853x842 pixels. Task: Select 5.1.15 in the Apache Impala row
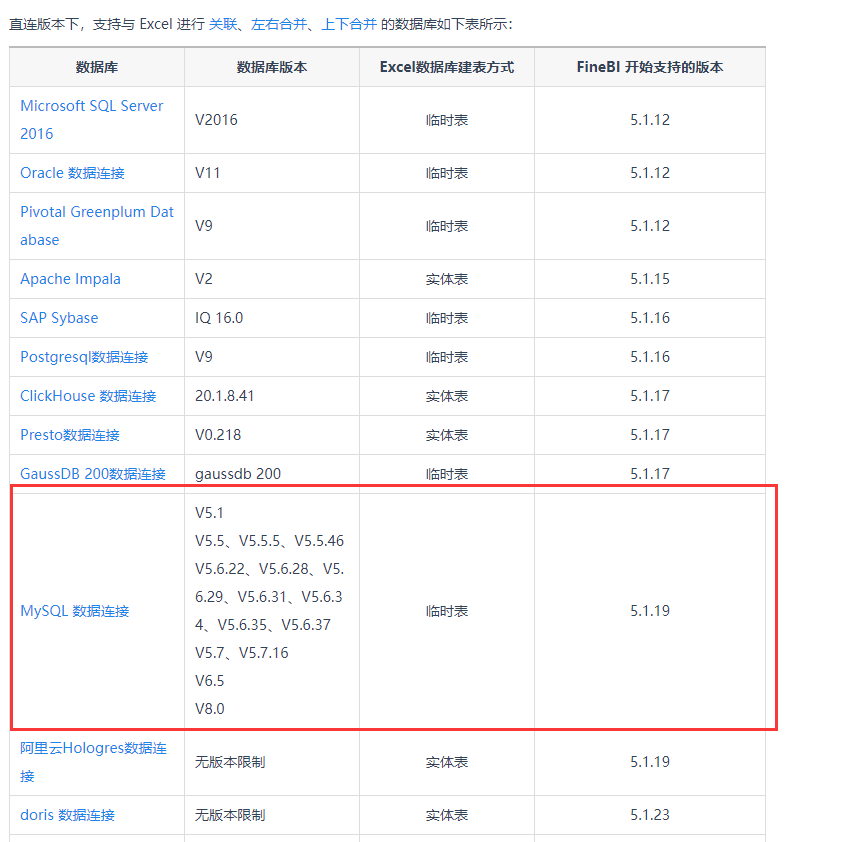click(650, 279)
